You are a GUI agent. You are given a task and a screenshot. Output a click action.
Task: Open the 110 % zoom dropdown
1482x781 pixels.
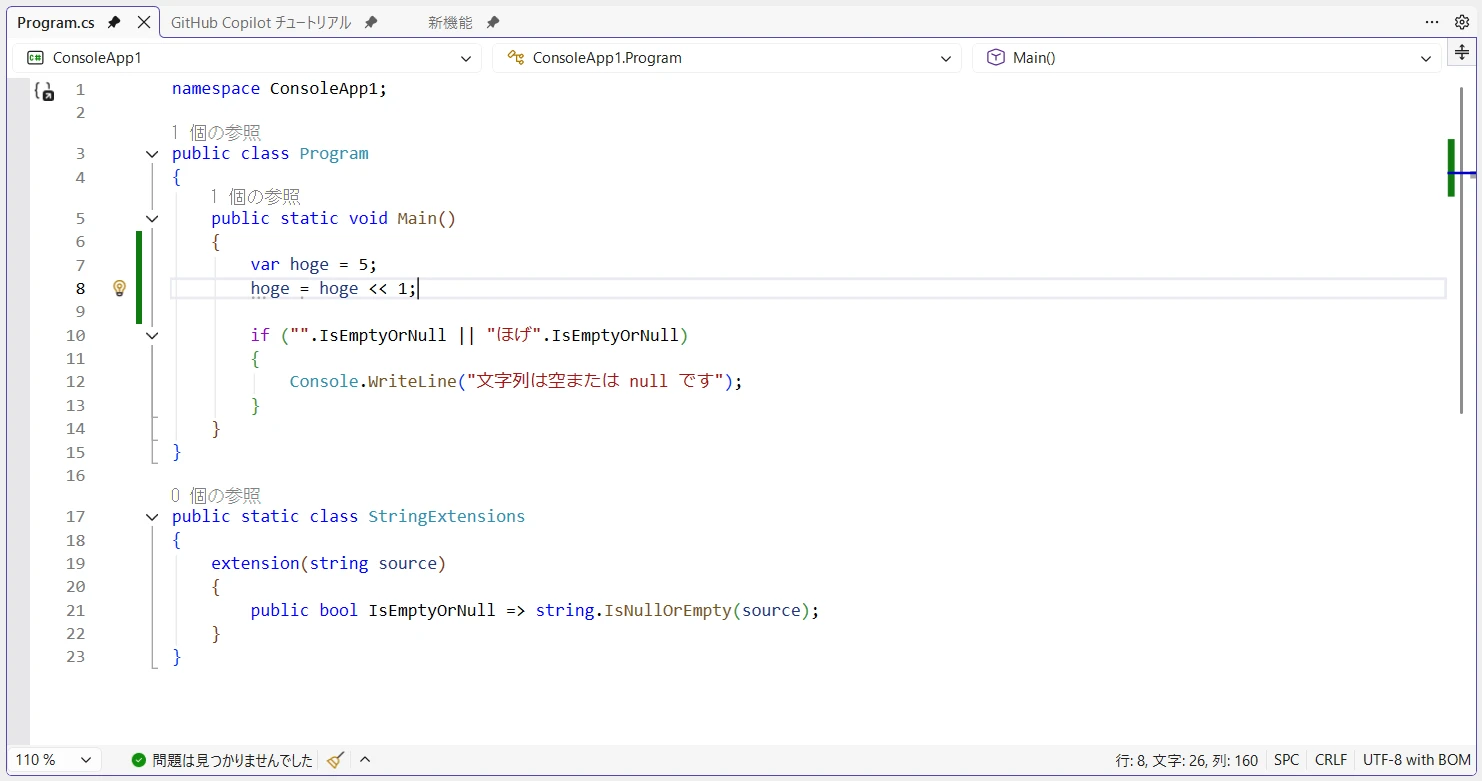pos(56,760)
